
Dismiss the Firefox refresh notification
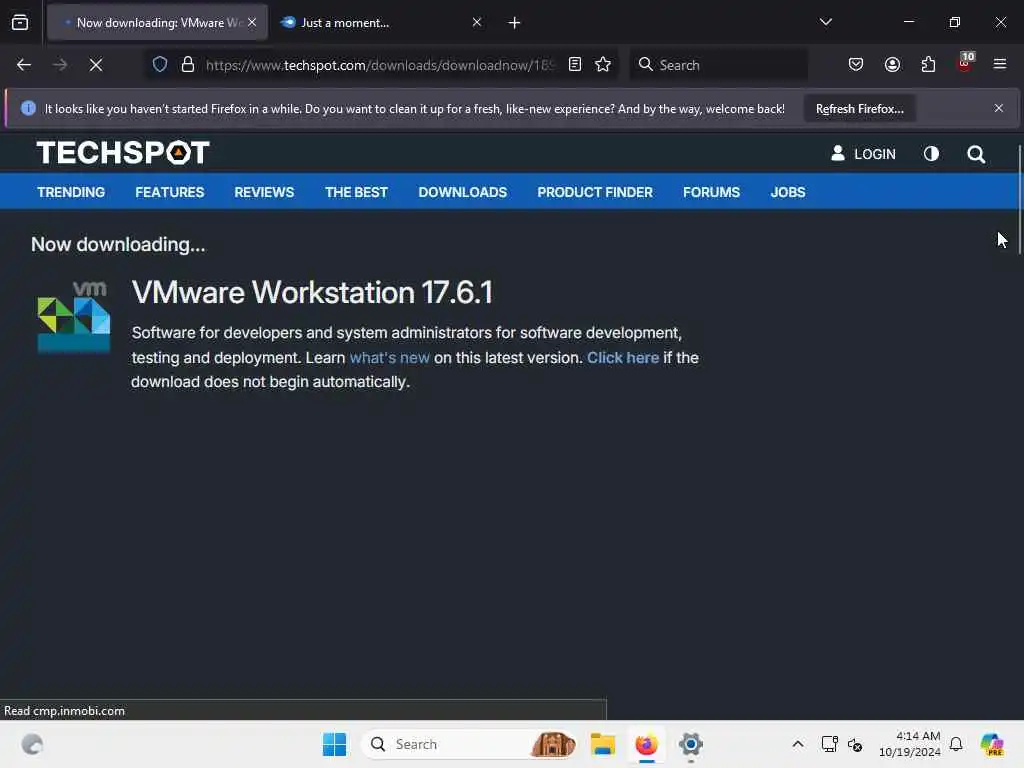point(999,108)
